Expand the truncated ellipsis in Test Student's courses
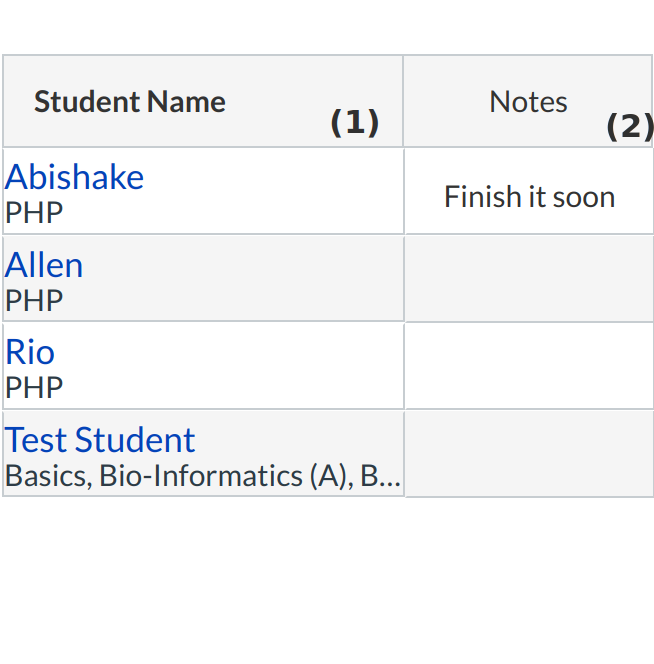This screenshot has width=654, height=664. pyautogui.click(x=390, y=477)
